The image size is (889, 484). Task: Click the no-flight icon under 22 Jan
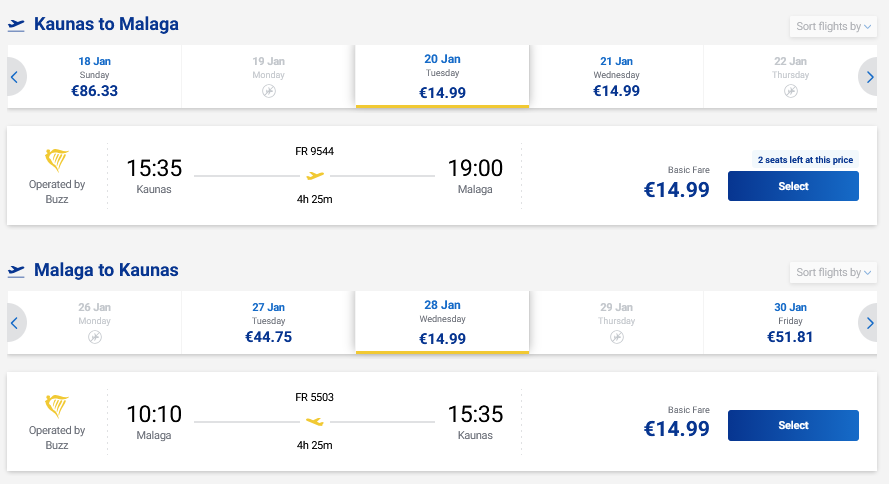tap(790, 91)
